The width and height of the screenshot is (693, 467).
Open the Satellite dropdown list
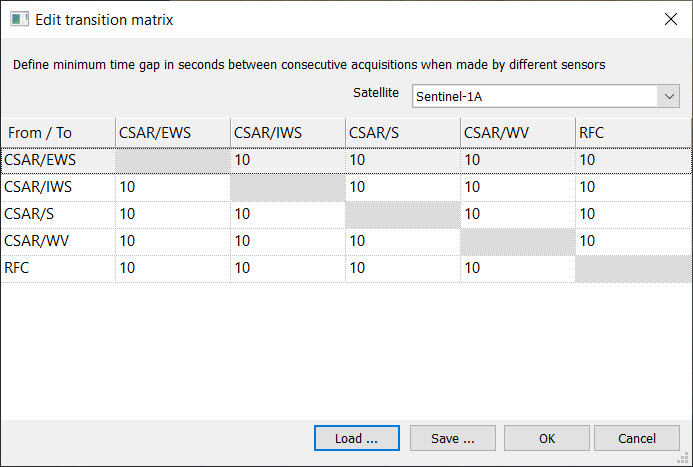tap(668, 95)
